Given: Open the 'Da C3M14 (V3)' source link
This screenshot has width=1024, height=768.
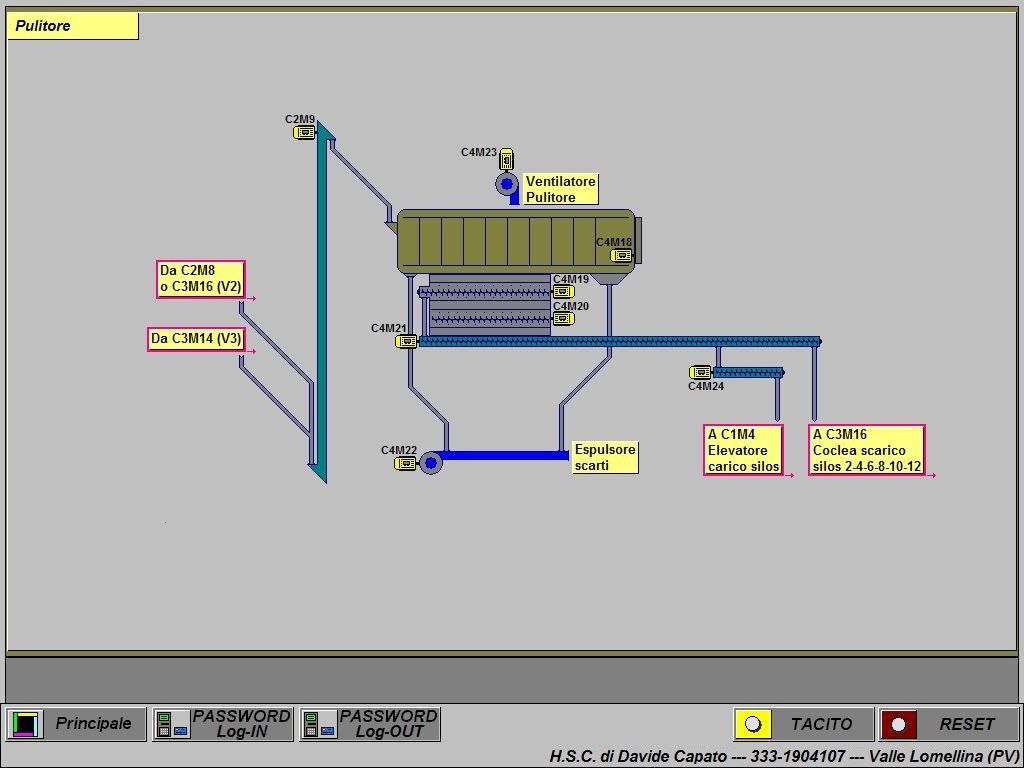Looking at the screenshot, I should tap(196, 339).
